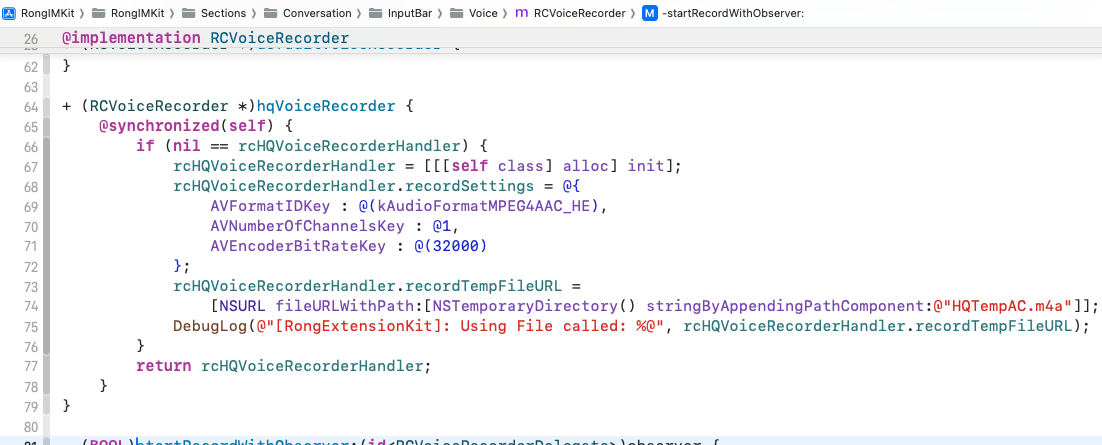Image resolution: width=1102 pixels, height=445 pixels.
Task: Open the RCVoiceRecorder file breadcrumb menu
Action: (x=579, y=13)
